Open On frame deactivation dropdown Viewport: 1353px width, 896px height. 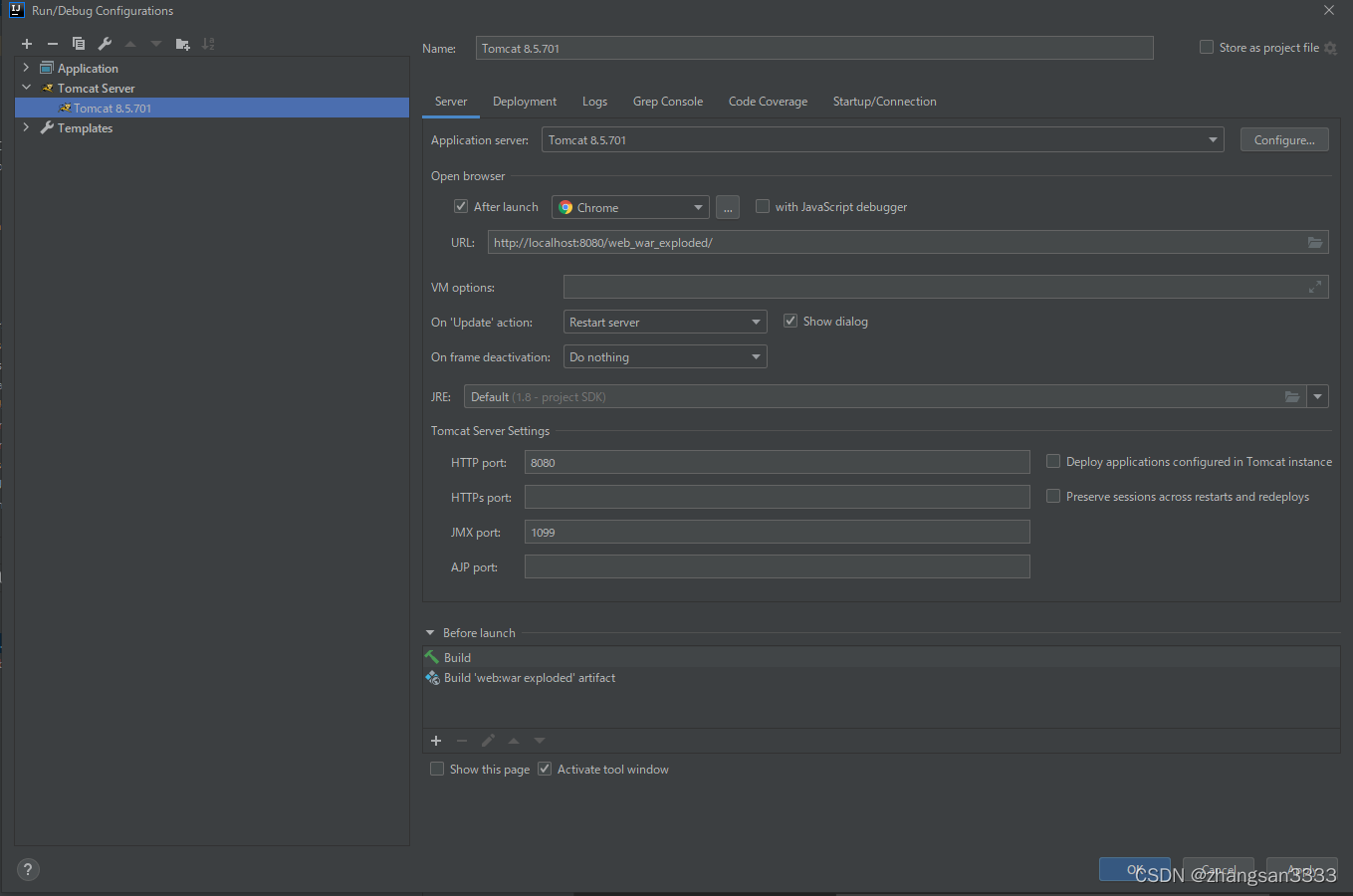pos(665,356)
